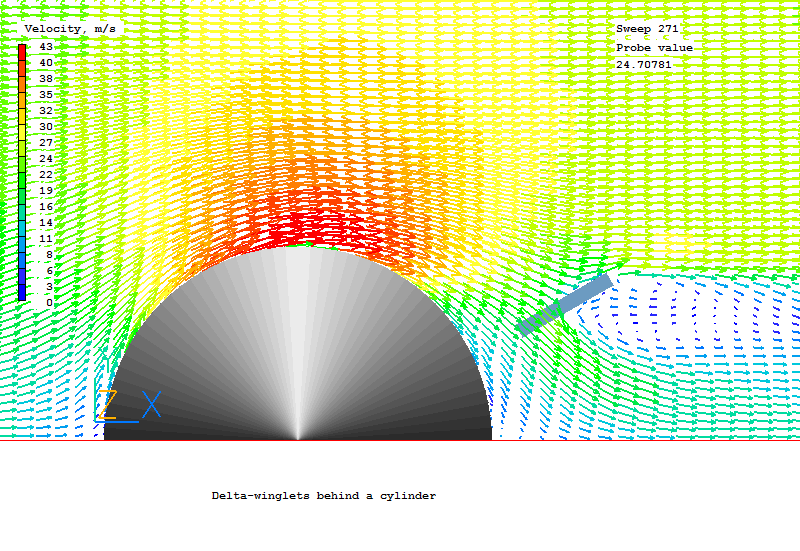Click the cyan color bar segment near 11

click(22, 238)
